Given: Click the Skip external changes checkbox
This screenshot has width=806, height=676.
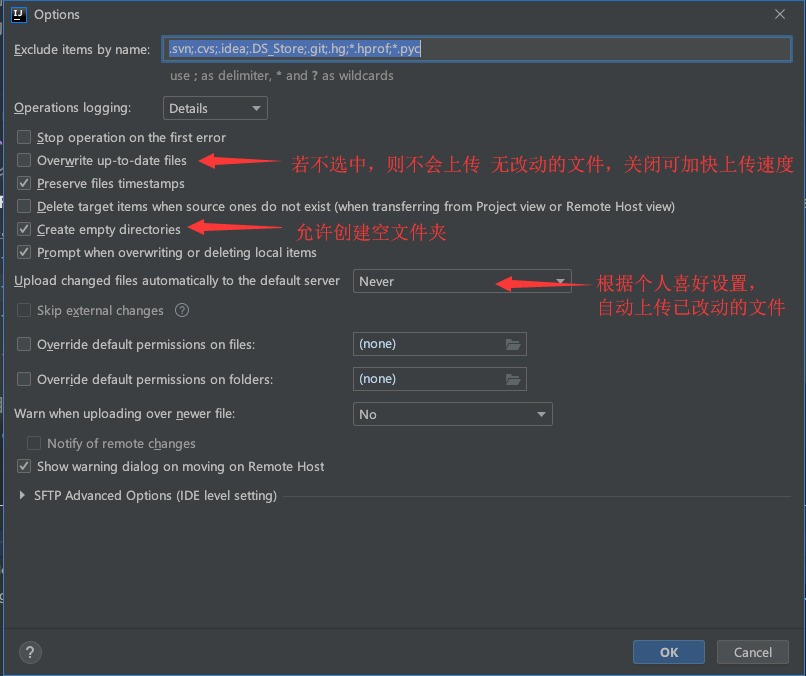Looking at the screenshot, I should click(24, 310).
